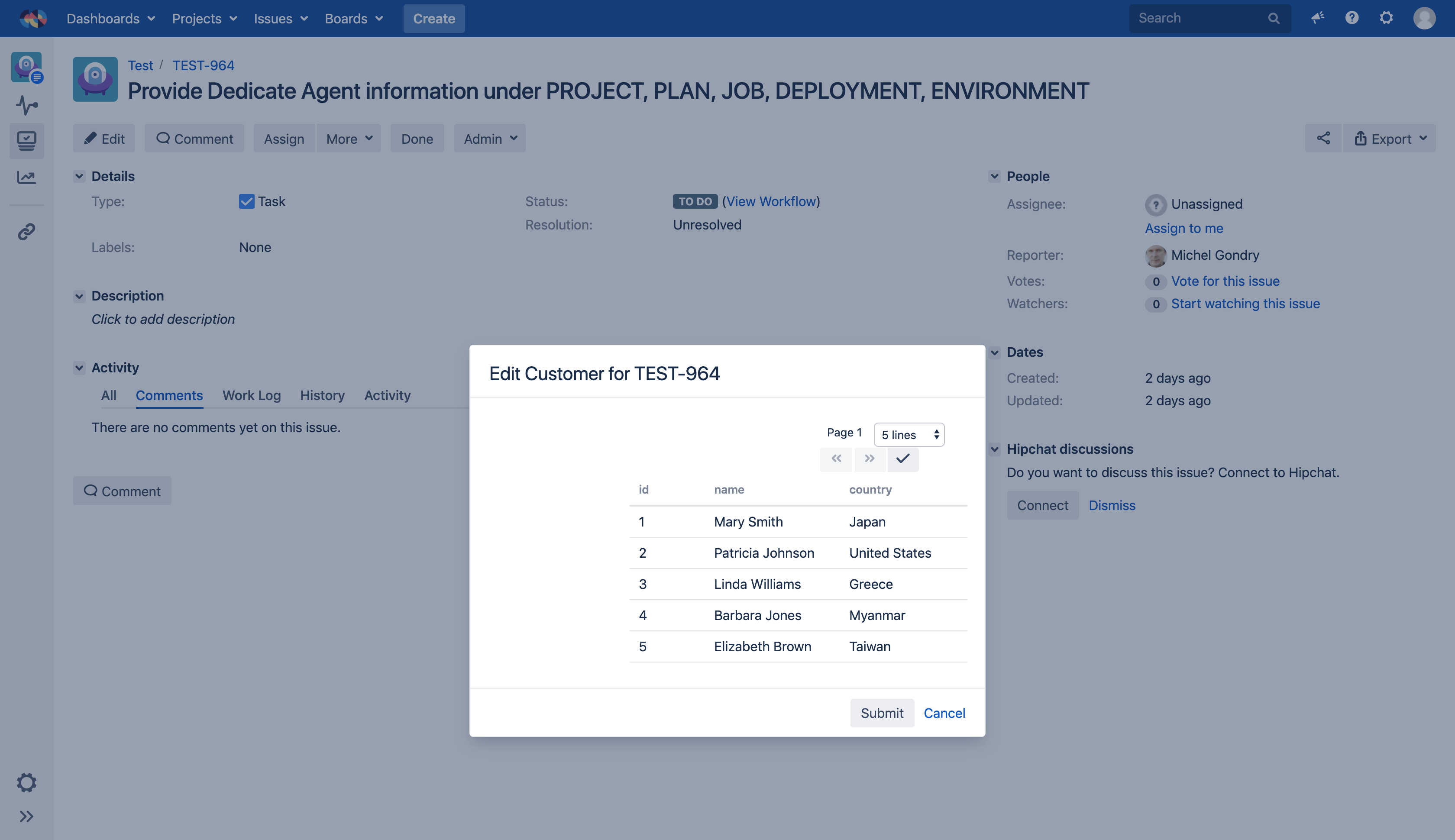
Task: Collapse the Details section
Action: (x=79, y=177)
